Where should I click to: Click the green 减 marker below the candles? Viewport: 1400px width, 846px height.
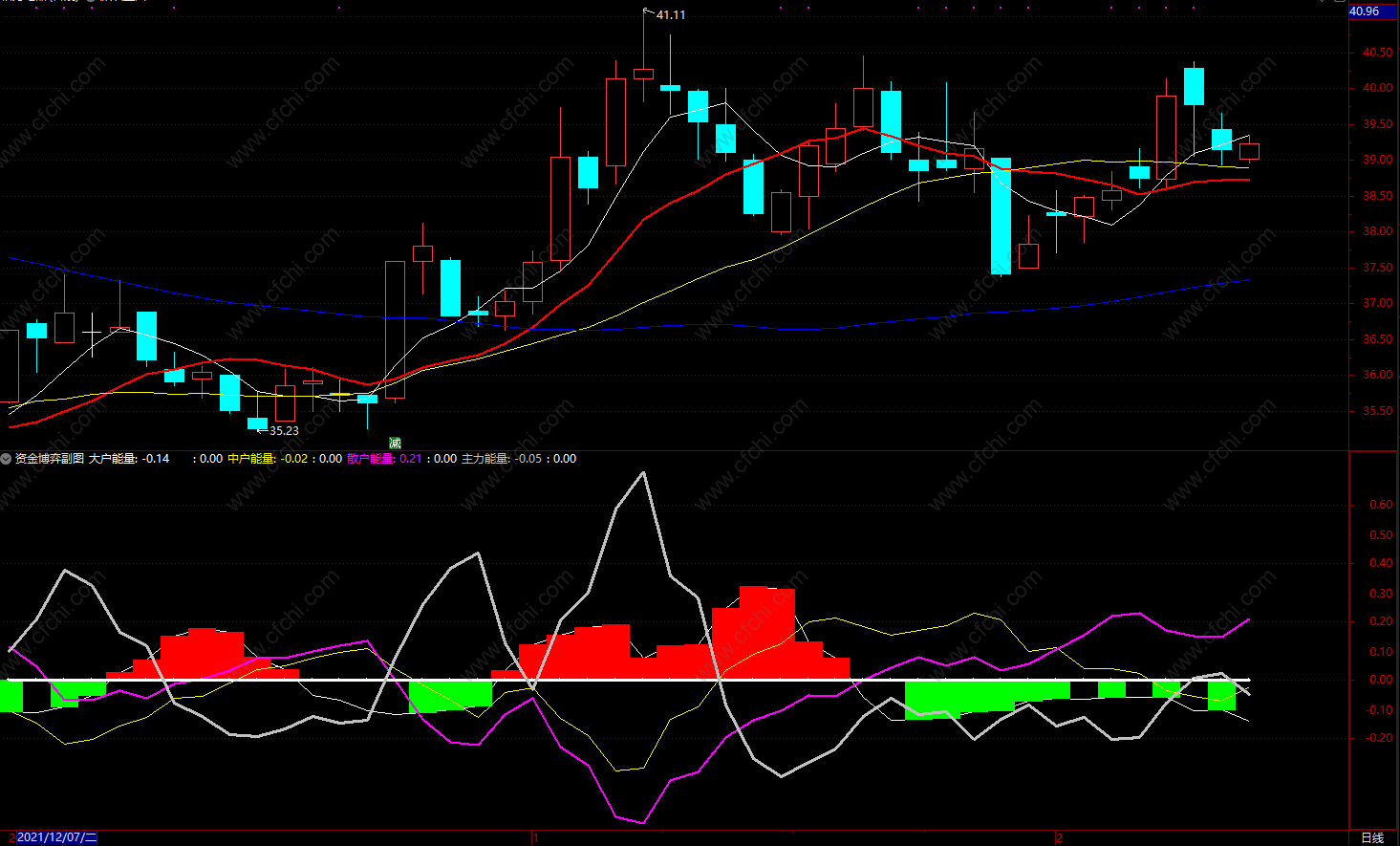(395, 443)
